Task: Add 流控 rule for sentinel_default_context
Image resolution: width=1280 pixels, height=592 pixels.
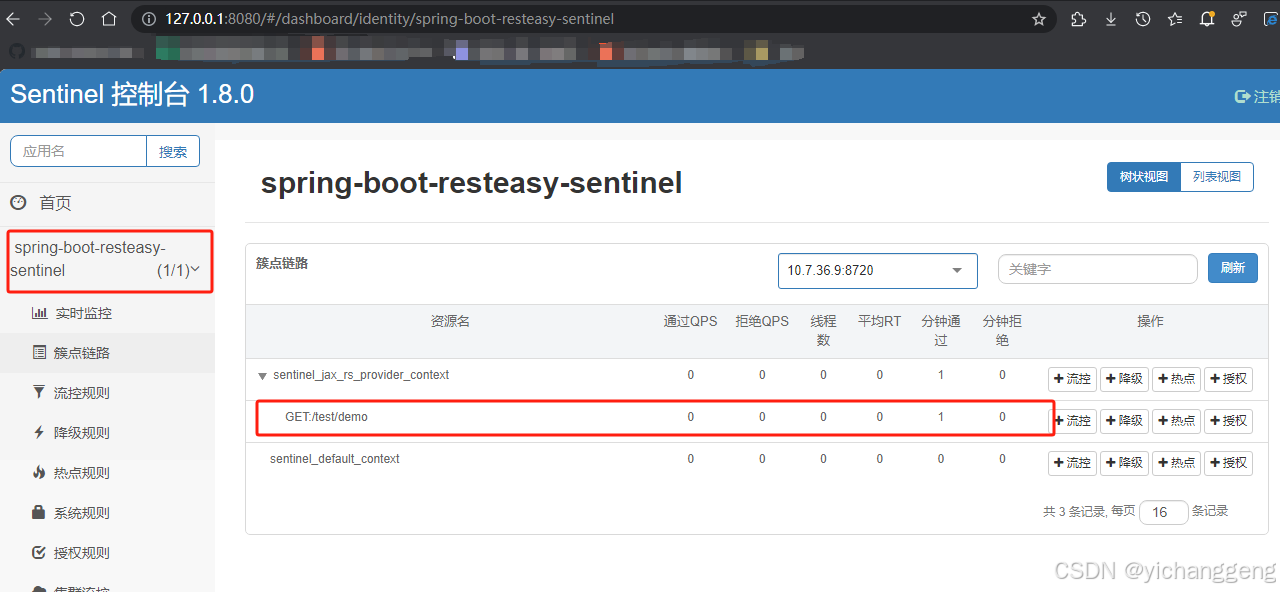Action: point(1072,463)
